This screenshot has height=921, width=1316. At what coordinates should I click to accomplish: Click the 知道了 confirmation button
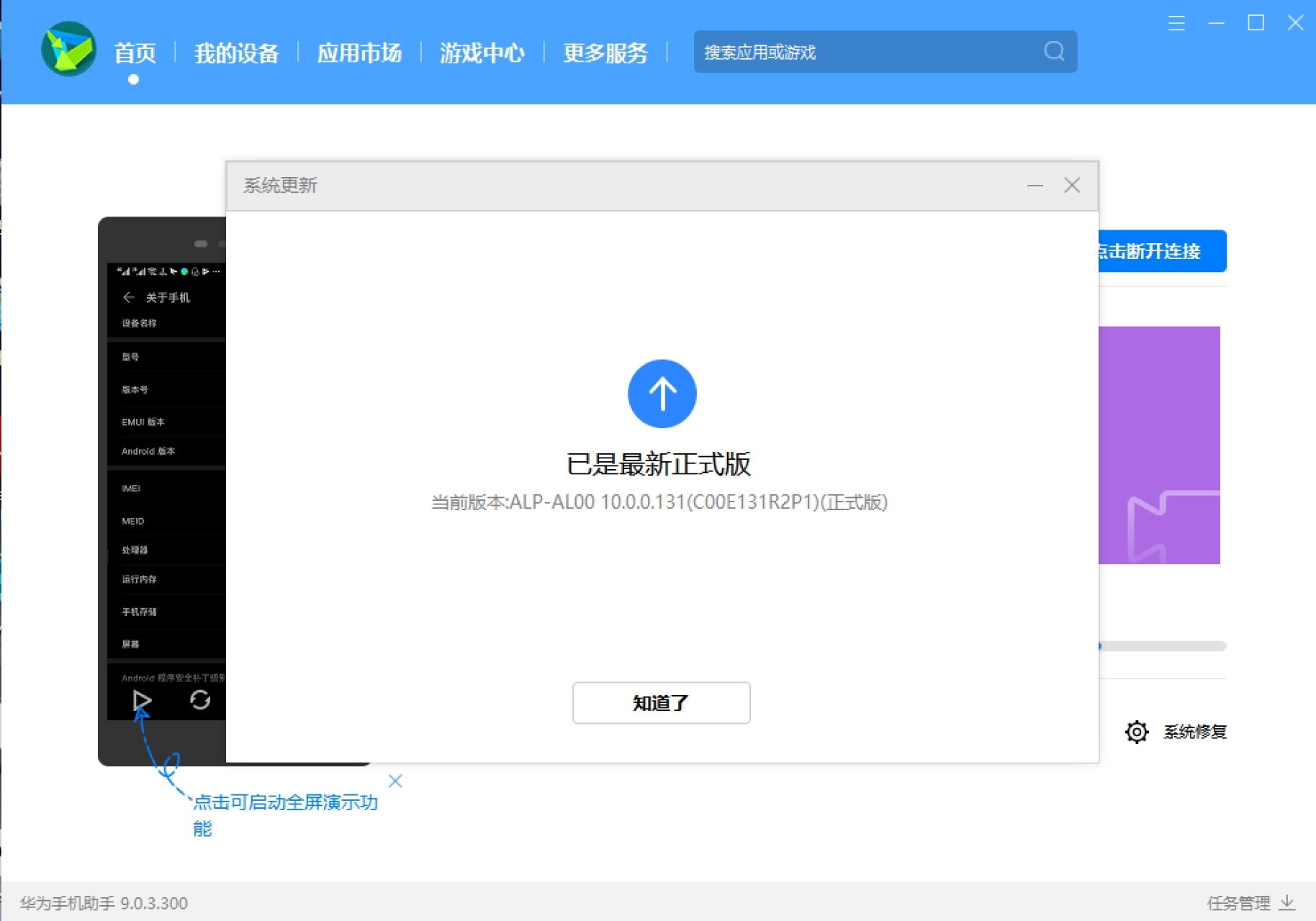click(x=661, y=703)
